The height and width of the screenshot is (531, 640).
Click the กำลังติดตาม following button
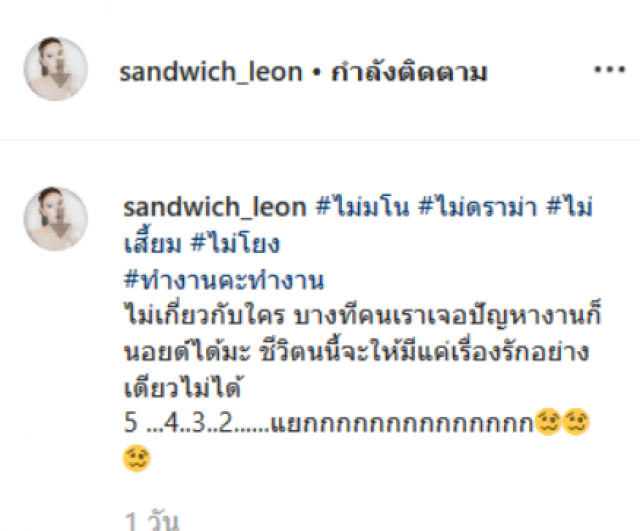click(x=409, y=72)
